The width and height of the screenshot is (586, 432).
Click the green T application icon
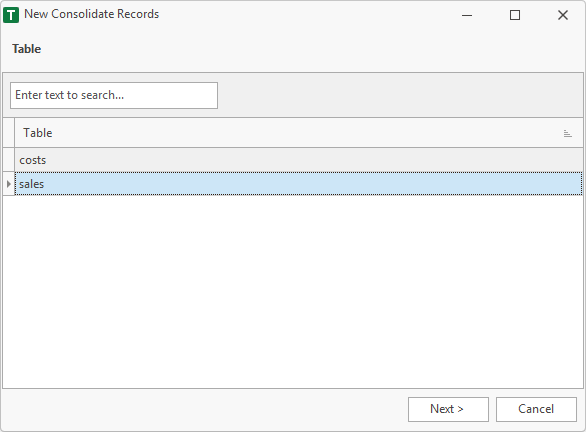(11, 15)
